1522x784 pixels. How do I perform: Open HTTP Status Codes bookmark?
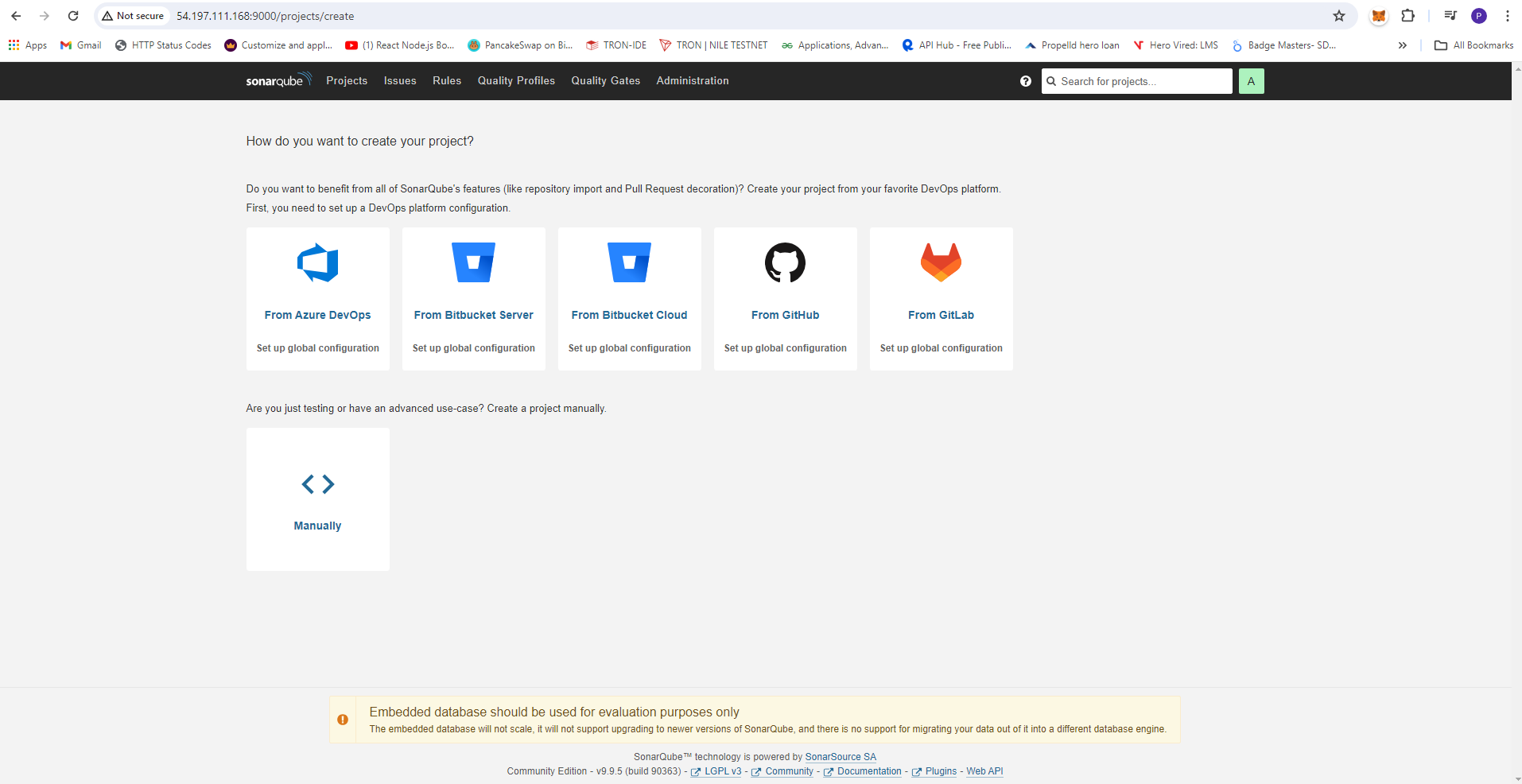click(x=163, y=45)
